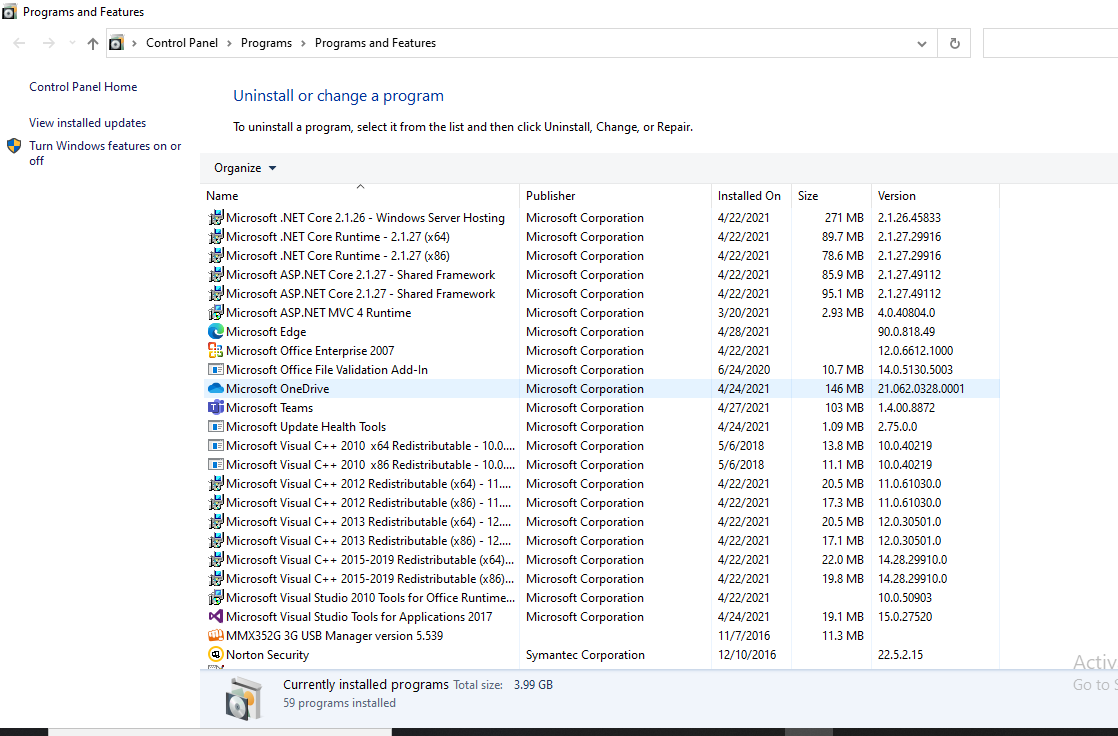Click the MMX352G 3G USB Manager icon
The width and height of the screenshot is (1118, 736).
tap(215, 635)
